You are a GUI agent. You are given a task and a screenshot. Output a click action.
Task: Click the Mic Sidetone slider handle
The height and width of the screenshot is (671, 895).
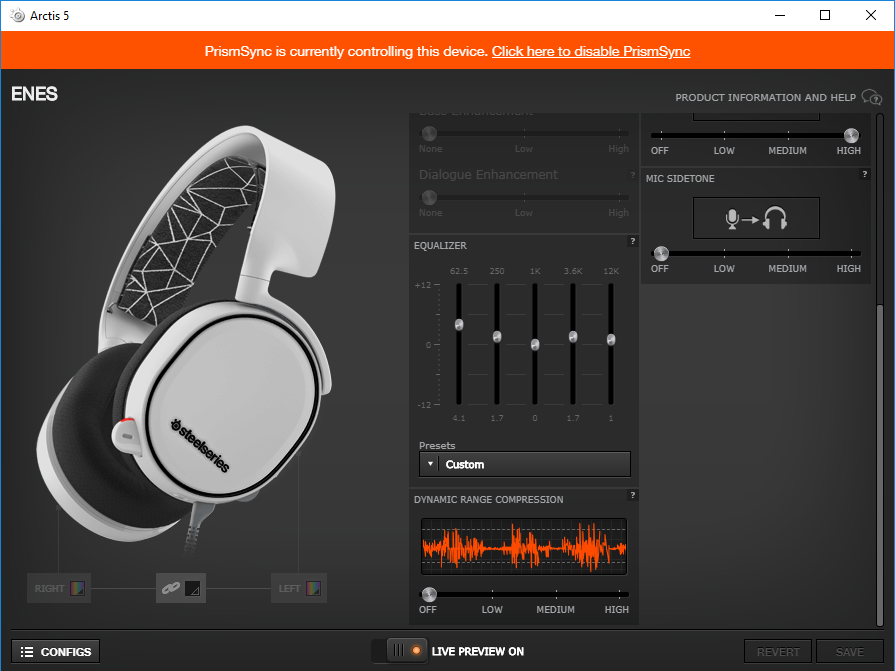point(661,253)
